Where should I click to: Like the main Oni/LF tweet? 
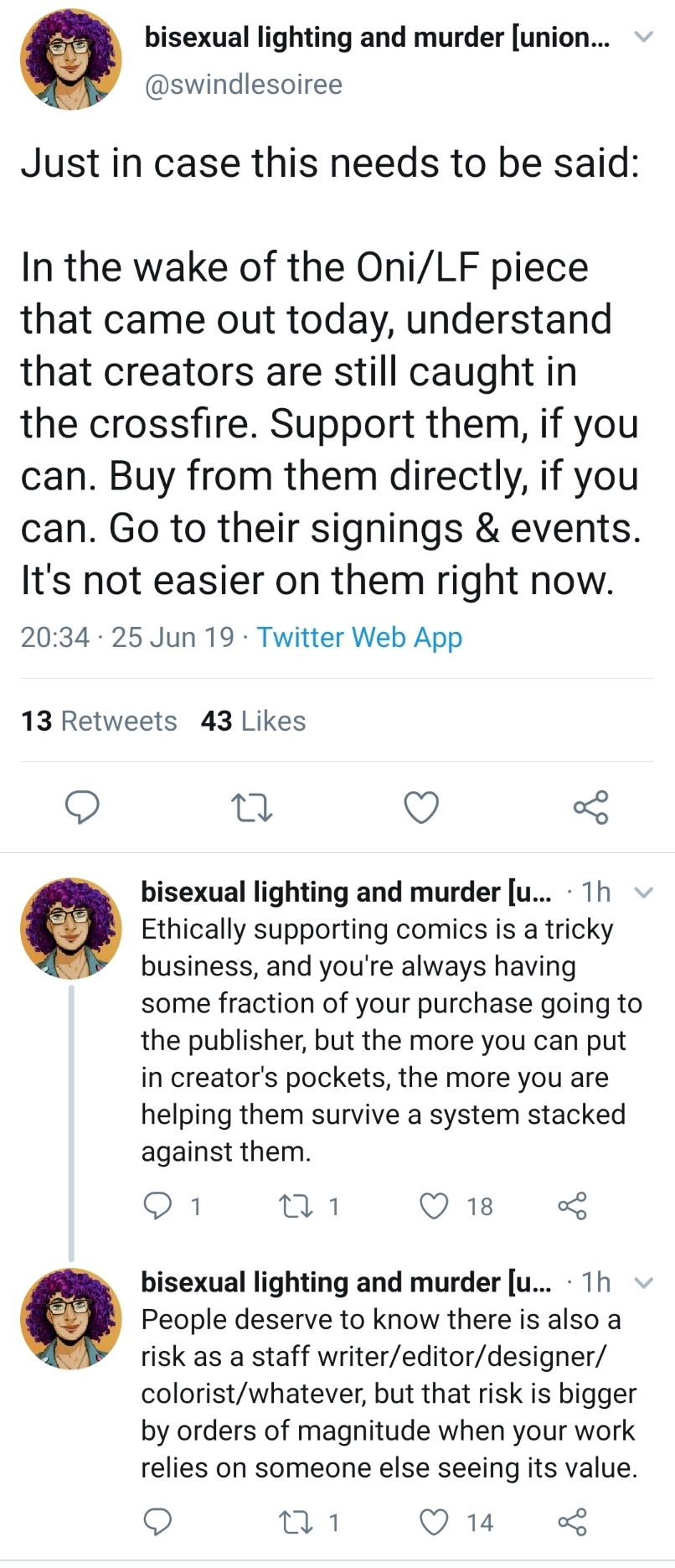pos(421,807)
